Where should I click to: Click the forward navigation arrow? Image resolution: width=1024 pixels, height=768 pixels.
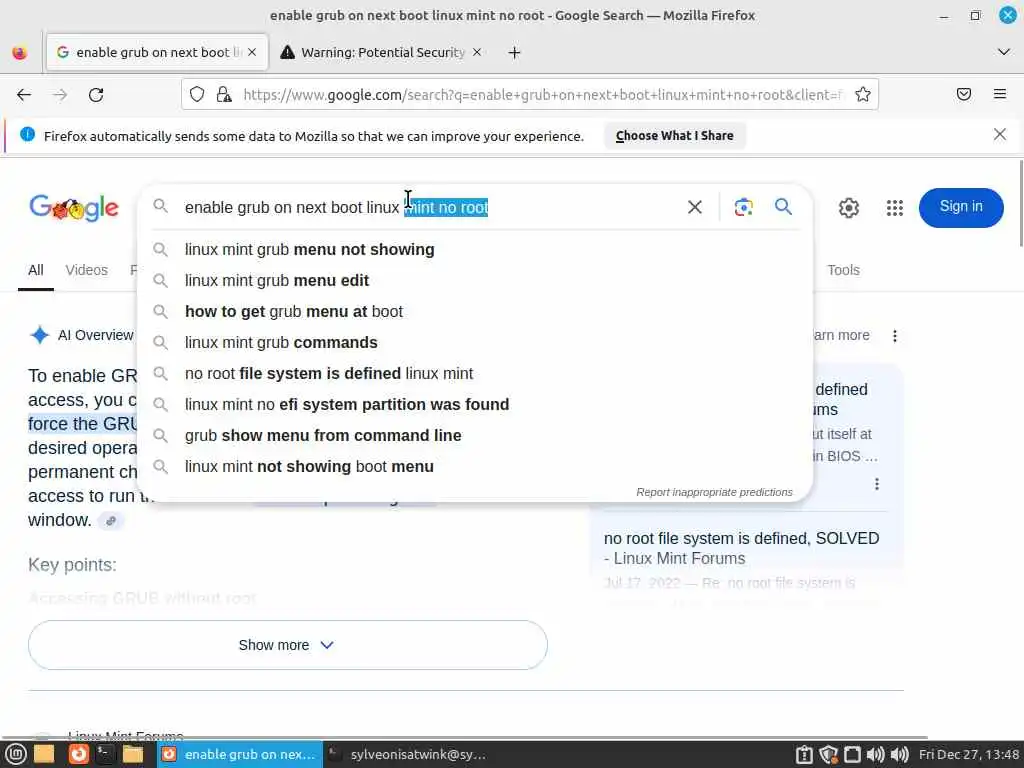[60, 95]
